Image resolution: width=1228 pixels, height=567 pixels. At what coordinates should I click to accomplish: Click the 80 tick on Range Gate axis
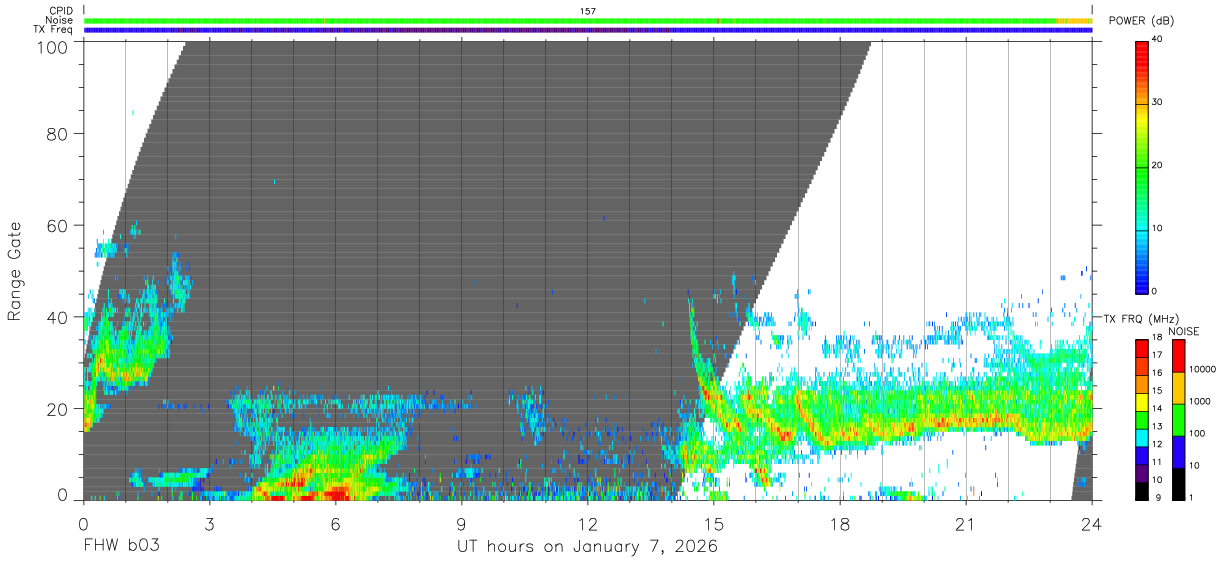(x=58, y=133)
